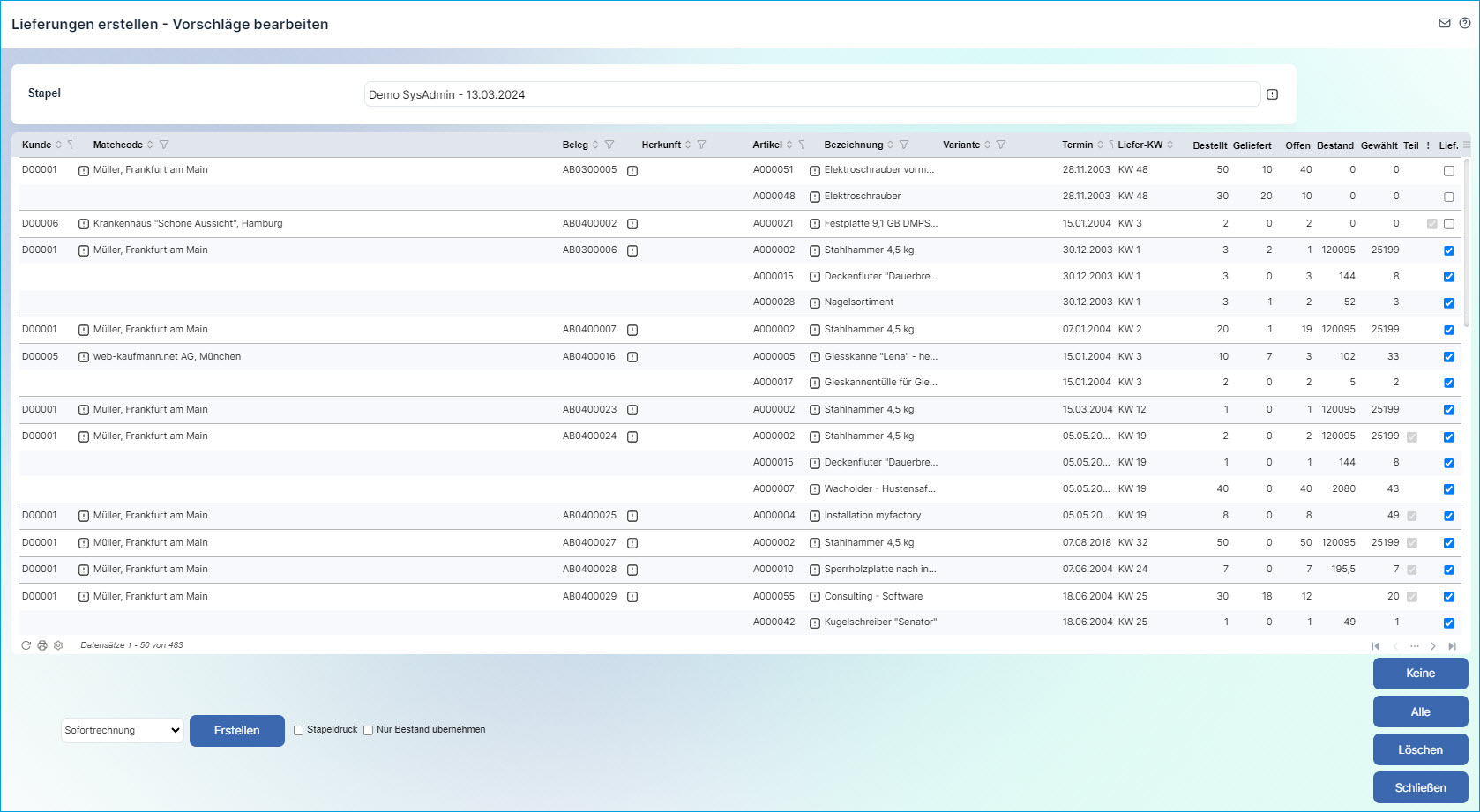Open article info icon for Elektroschrauber vorm...

[815, 171]
